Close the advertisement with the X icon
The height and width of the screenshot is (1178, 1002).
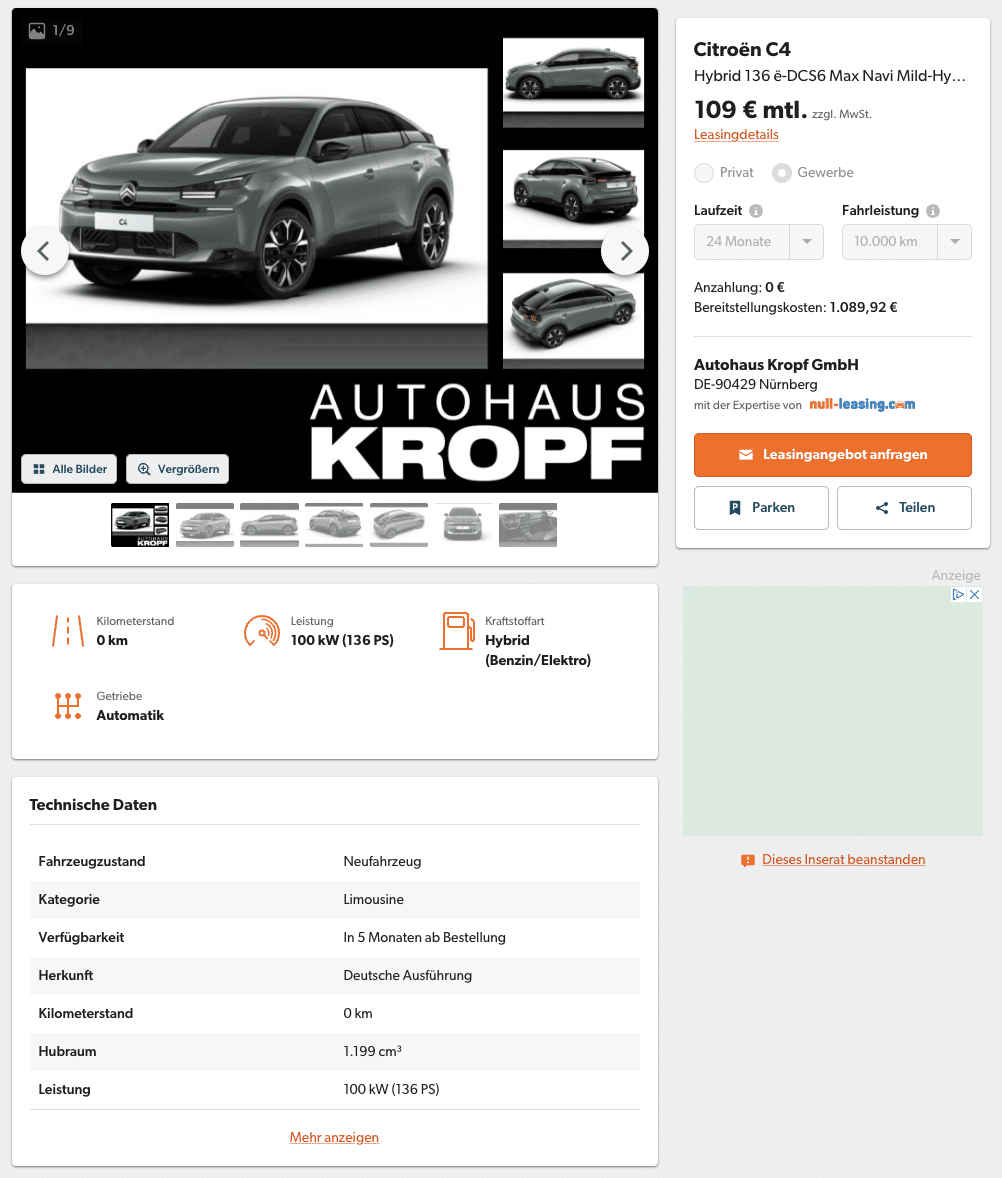tap(974, 594)
